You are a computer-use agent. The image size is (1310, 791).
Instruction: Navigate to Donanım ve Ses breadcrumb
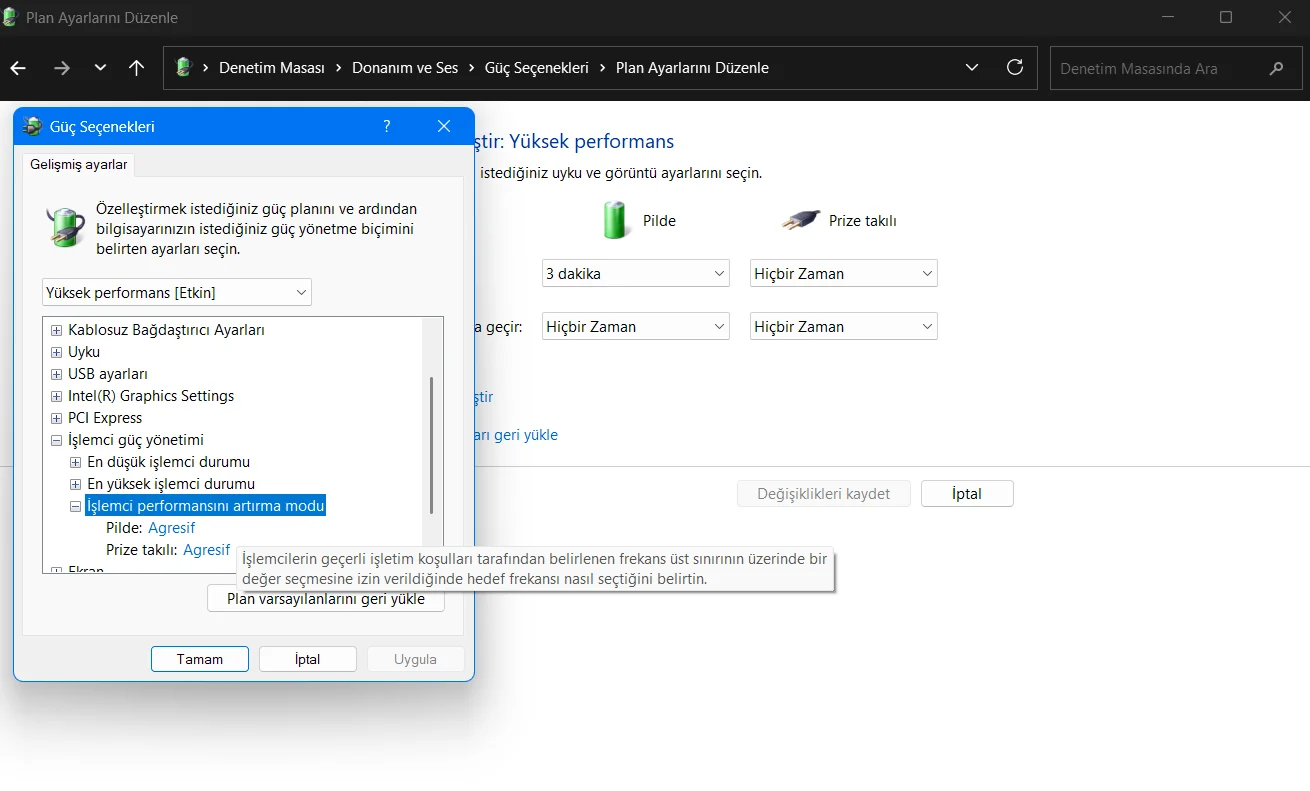coord(405,68)
